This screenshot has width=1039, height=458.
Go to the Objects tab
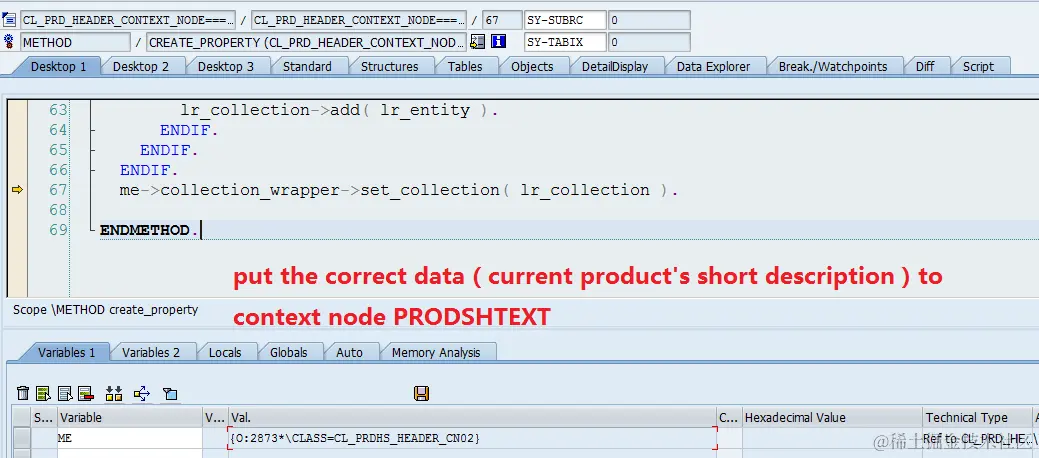532,66
